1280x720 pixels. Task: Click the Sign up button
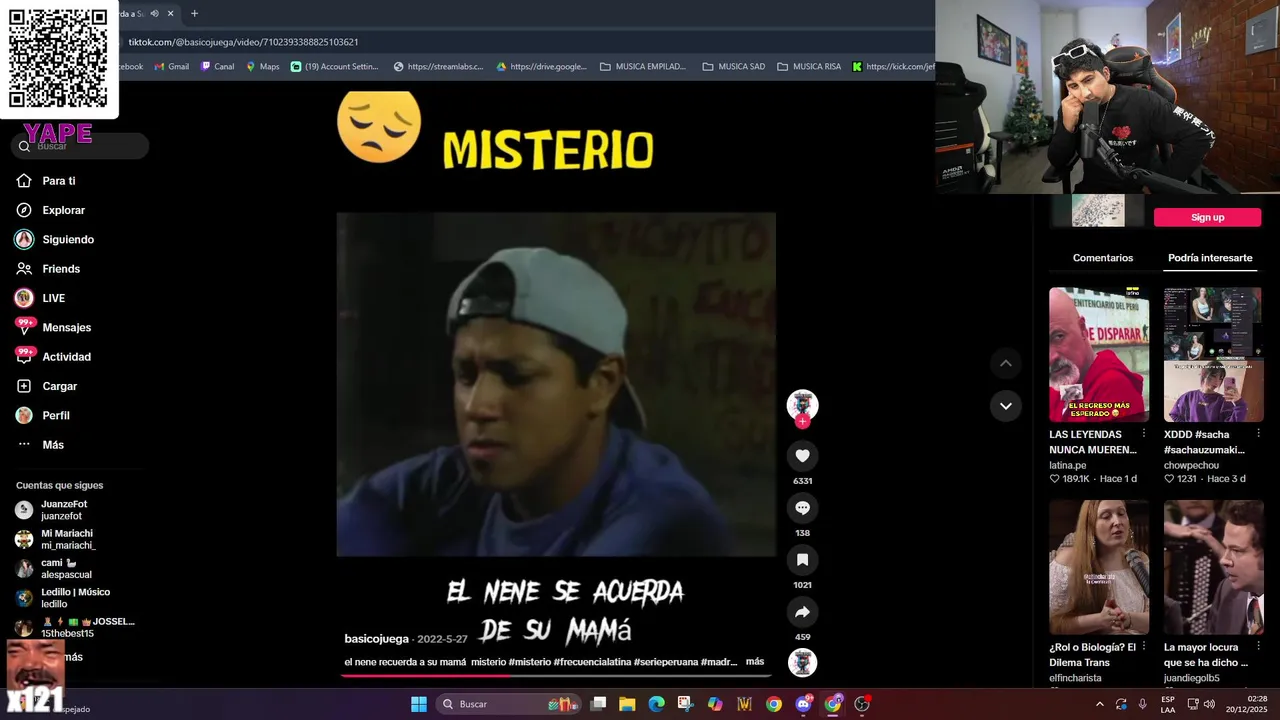(1207, 217)
